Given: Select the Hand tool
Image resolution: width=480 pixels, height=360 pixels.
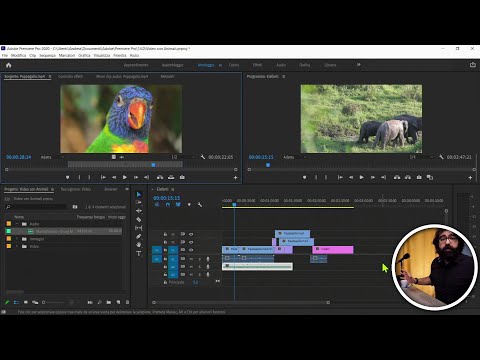Looking at the screenshot, I should 139,245.
